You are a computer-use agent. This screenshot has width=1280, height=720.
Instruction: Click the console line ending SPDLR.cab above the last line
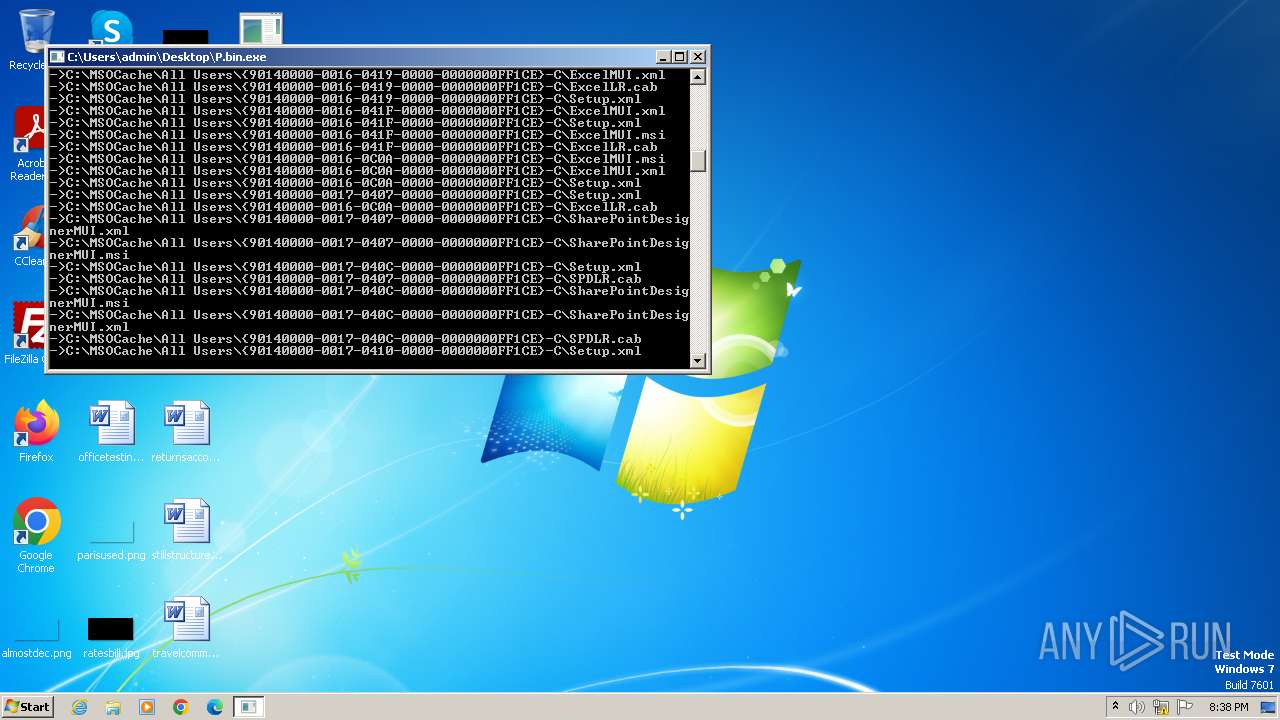tap(347, 339)
